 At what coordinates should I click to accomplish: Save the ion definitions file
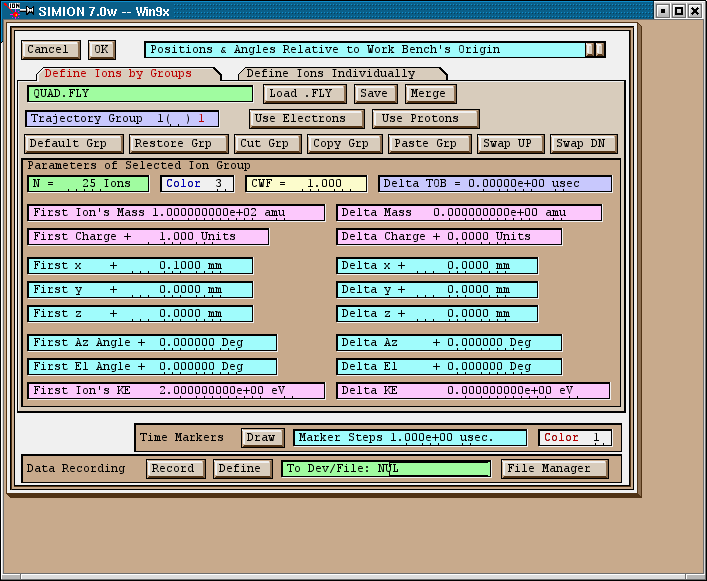(x=376, y=94)
